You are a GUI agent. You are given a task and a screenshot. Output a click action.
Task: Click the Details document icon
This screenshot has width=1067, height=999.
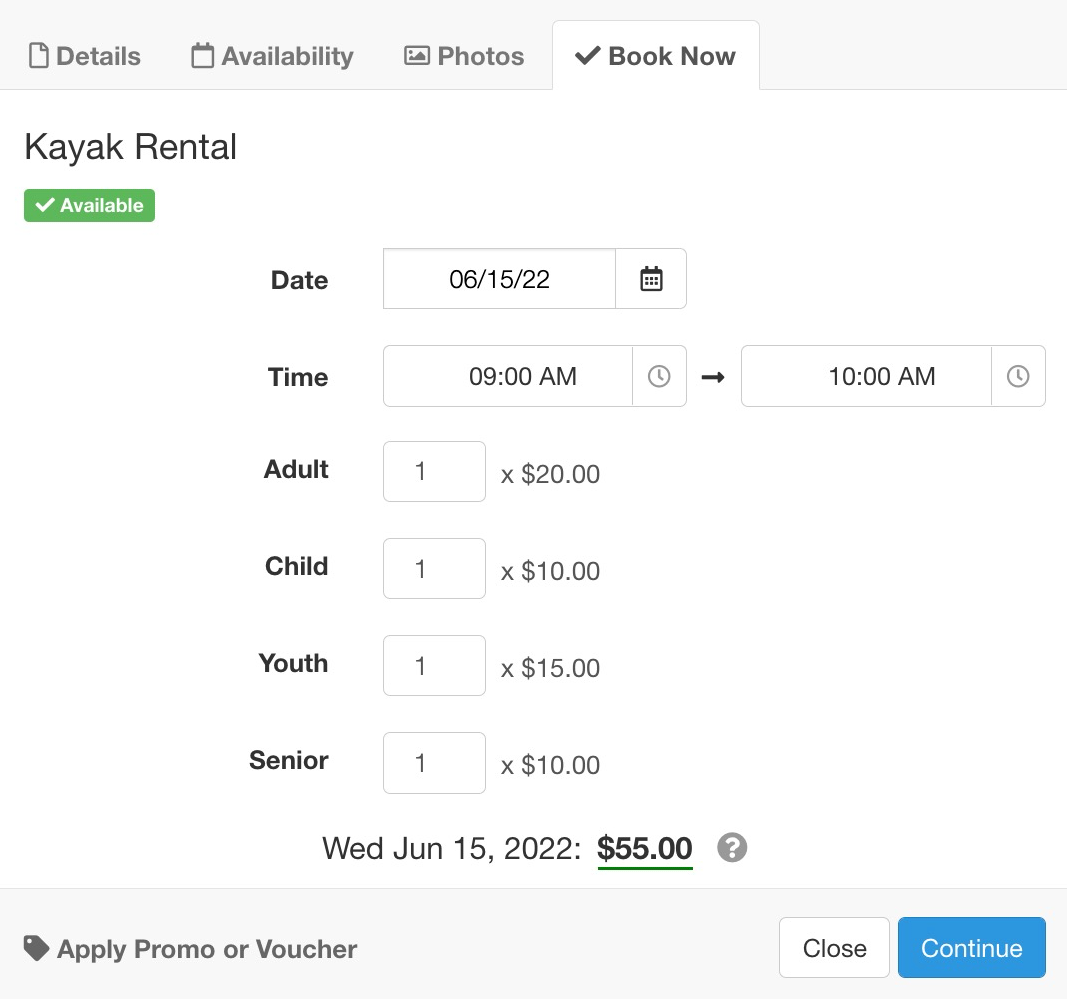39,56
